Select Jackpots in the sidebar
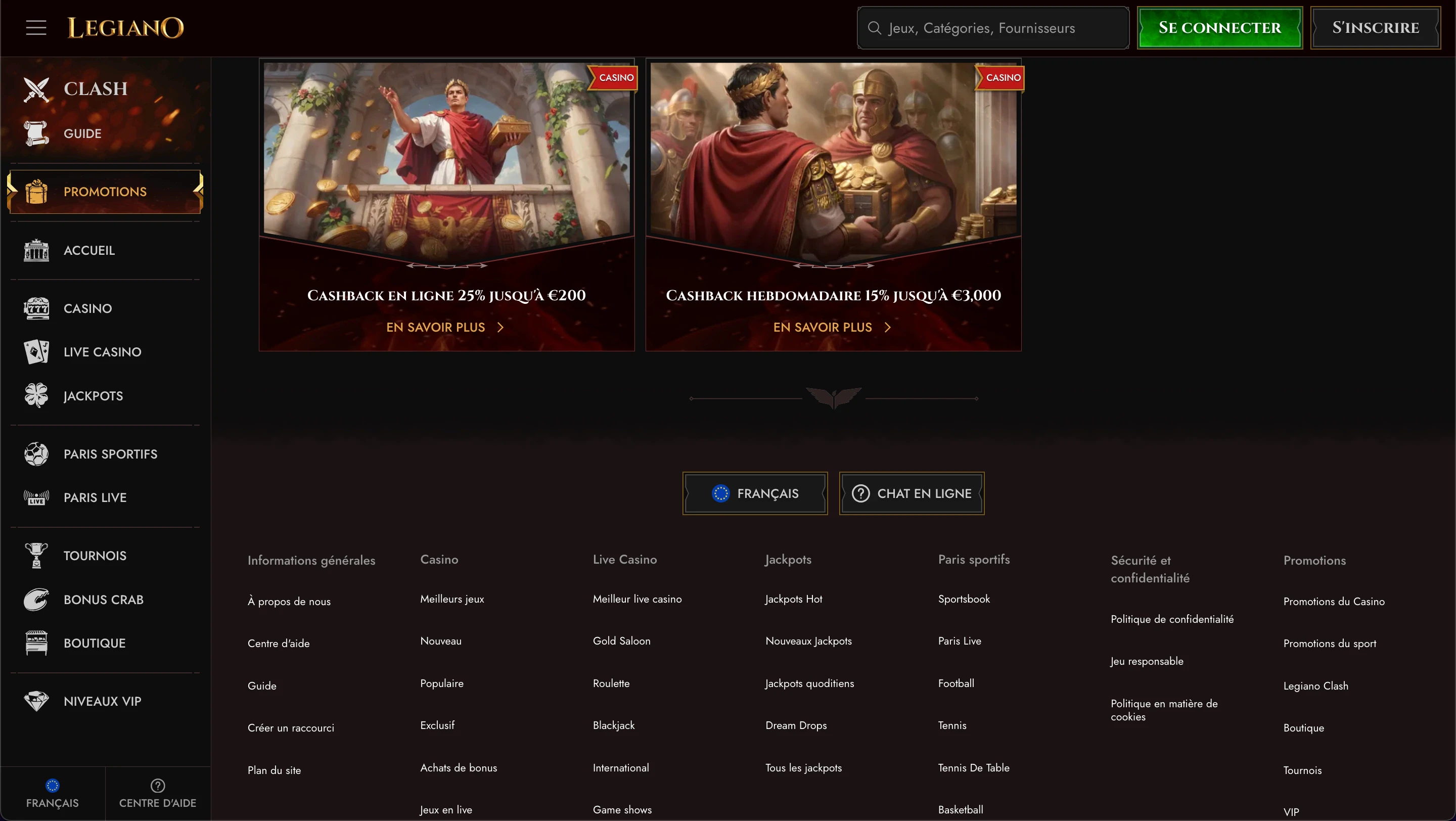Viewport: 1456px width, 821px height. click(105, 395)
